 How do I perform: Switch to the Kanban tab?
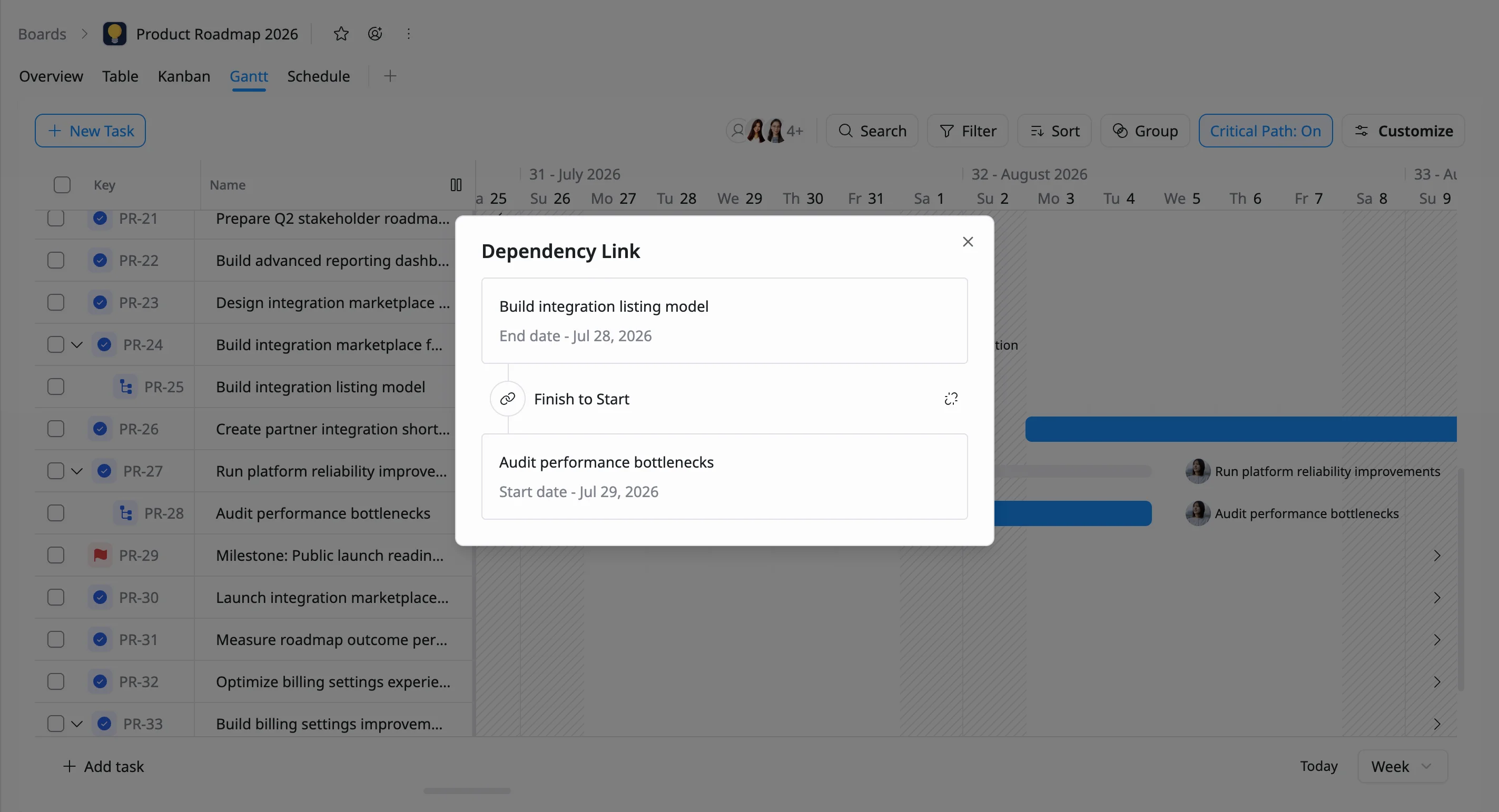pos(184,76)
